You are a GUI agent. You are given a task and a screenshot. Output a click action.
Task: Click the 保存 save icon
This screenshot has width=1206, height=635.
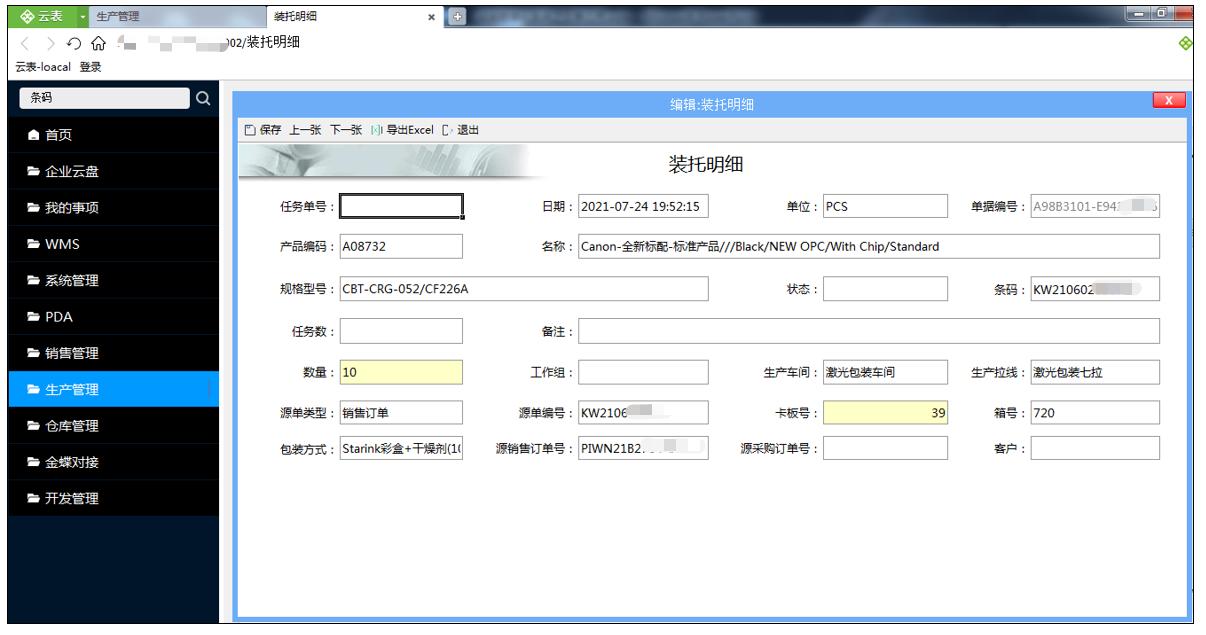[251, 131]
